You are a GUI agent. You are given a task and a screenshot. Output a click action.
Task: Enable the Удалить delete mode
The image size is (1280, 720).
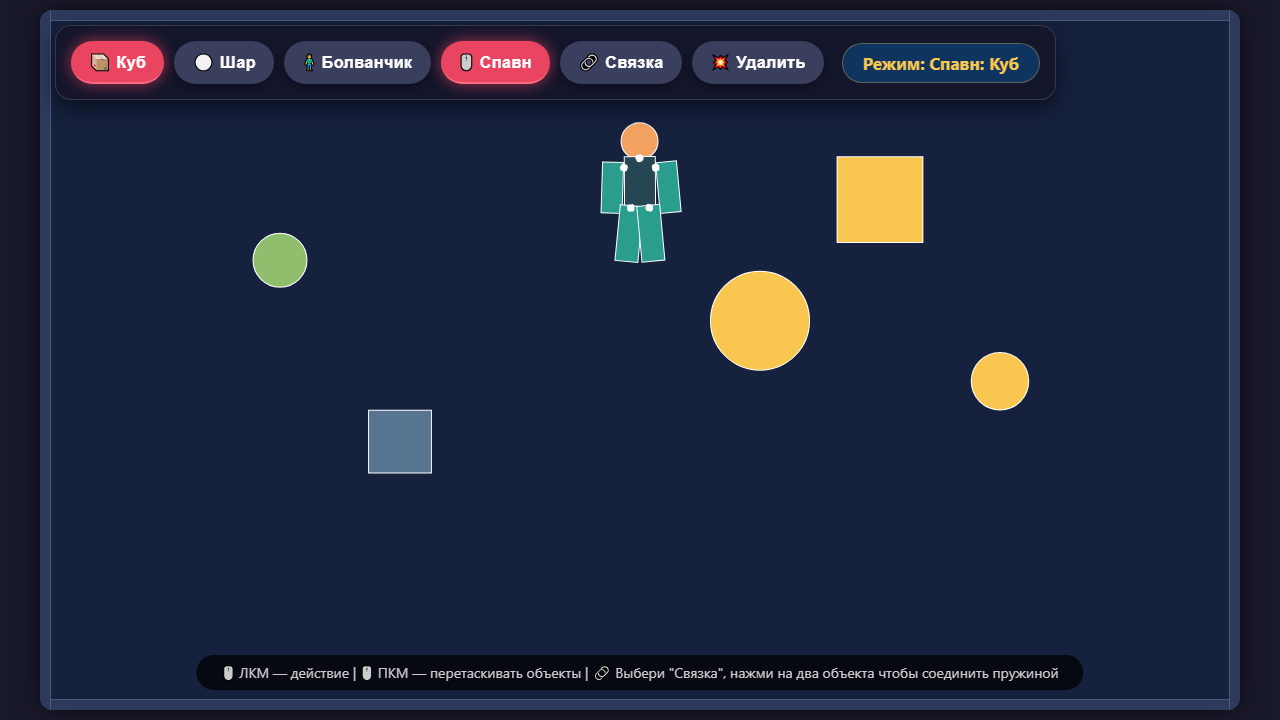click(758, 62)
